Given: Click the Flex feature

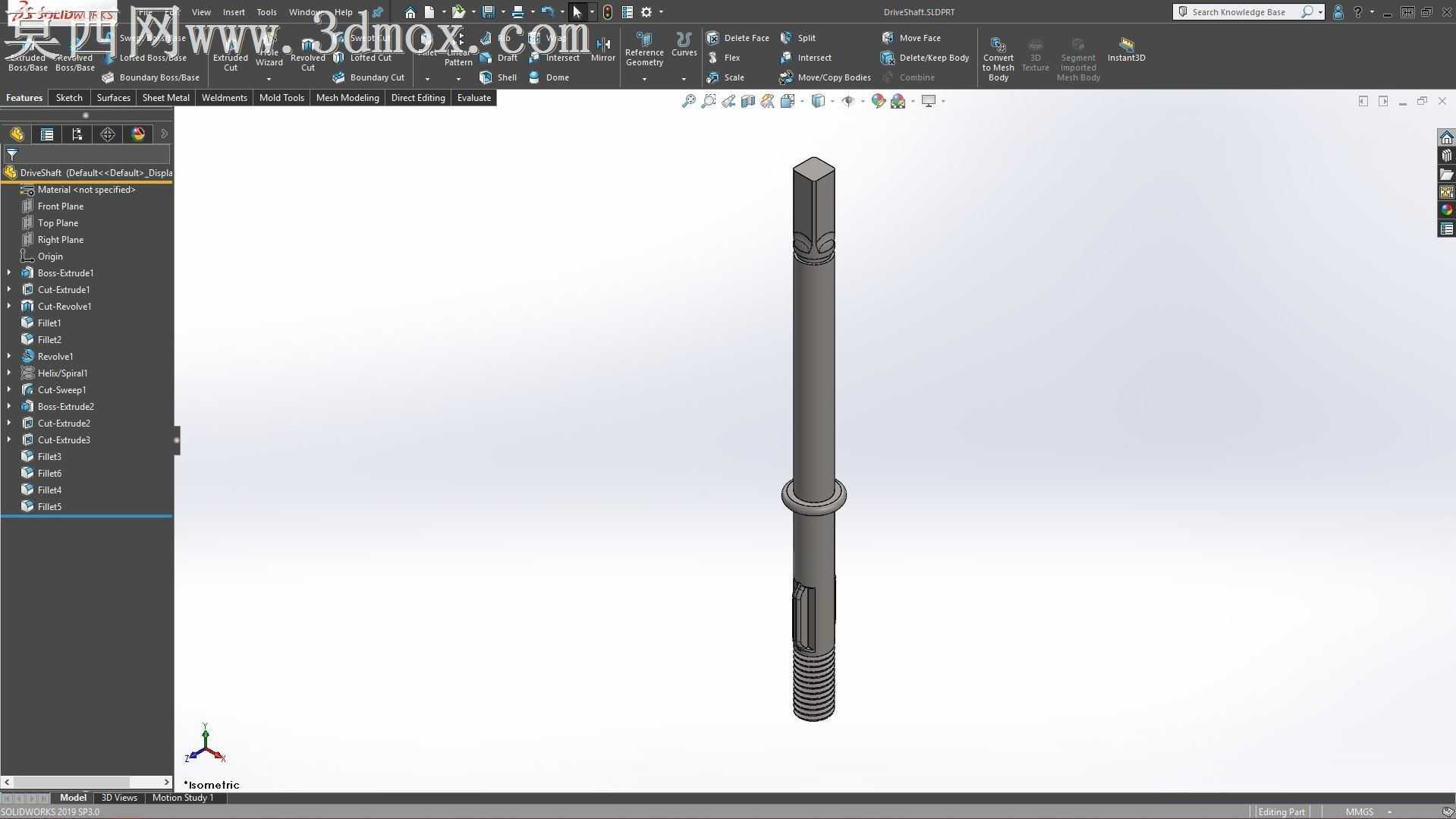Looking at the screenshot, I should pos(724,58).
